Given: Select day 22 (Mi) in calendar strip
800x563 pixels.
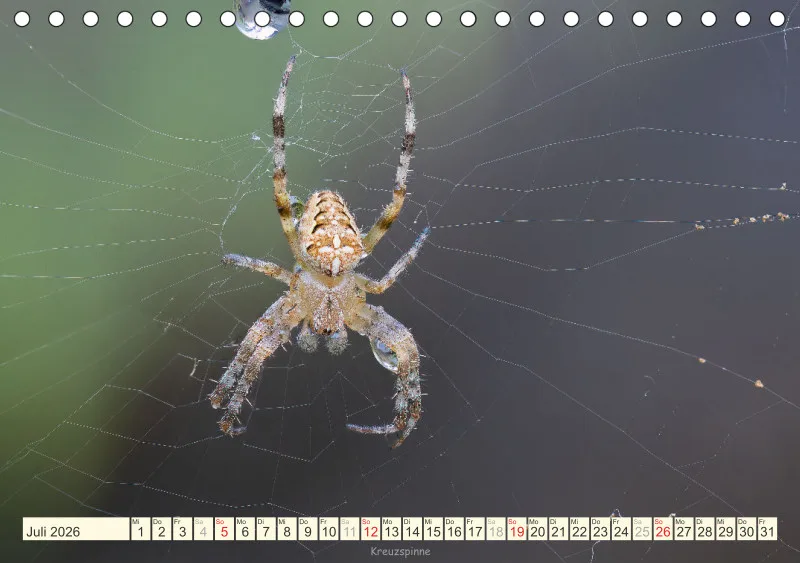Looking at the screenshot, I should (x=580, y=529).
